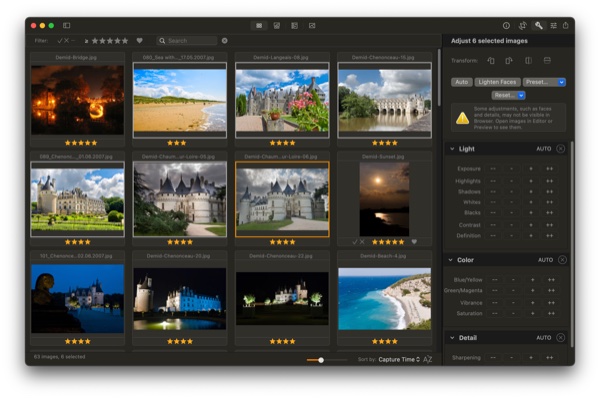Apply AUTO to the Light section
This screenshot has height=399, width=600.
click(544, 149)
